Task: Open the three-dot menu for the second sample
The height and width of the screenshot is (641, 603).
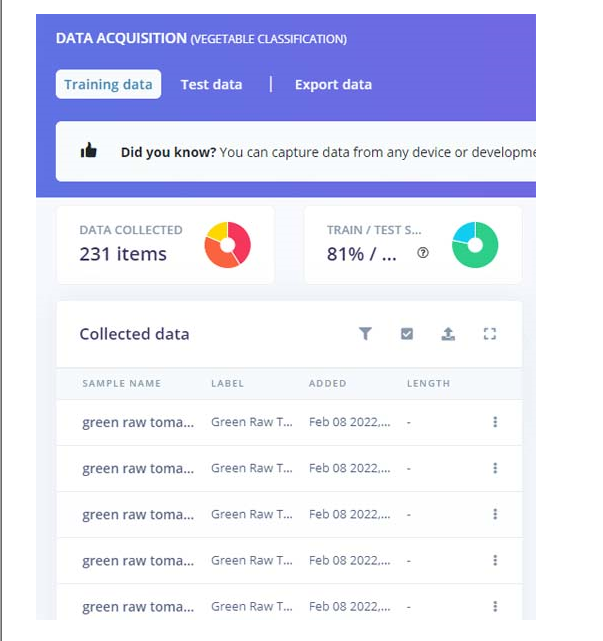Action: click(495, 469)
